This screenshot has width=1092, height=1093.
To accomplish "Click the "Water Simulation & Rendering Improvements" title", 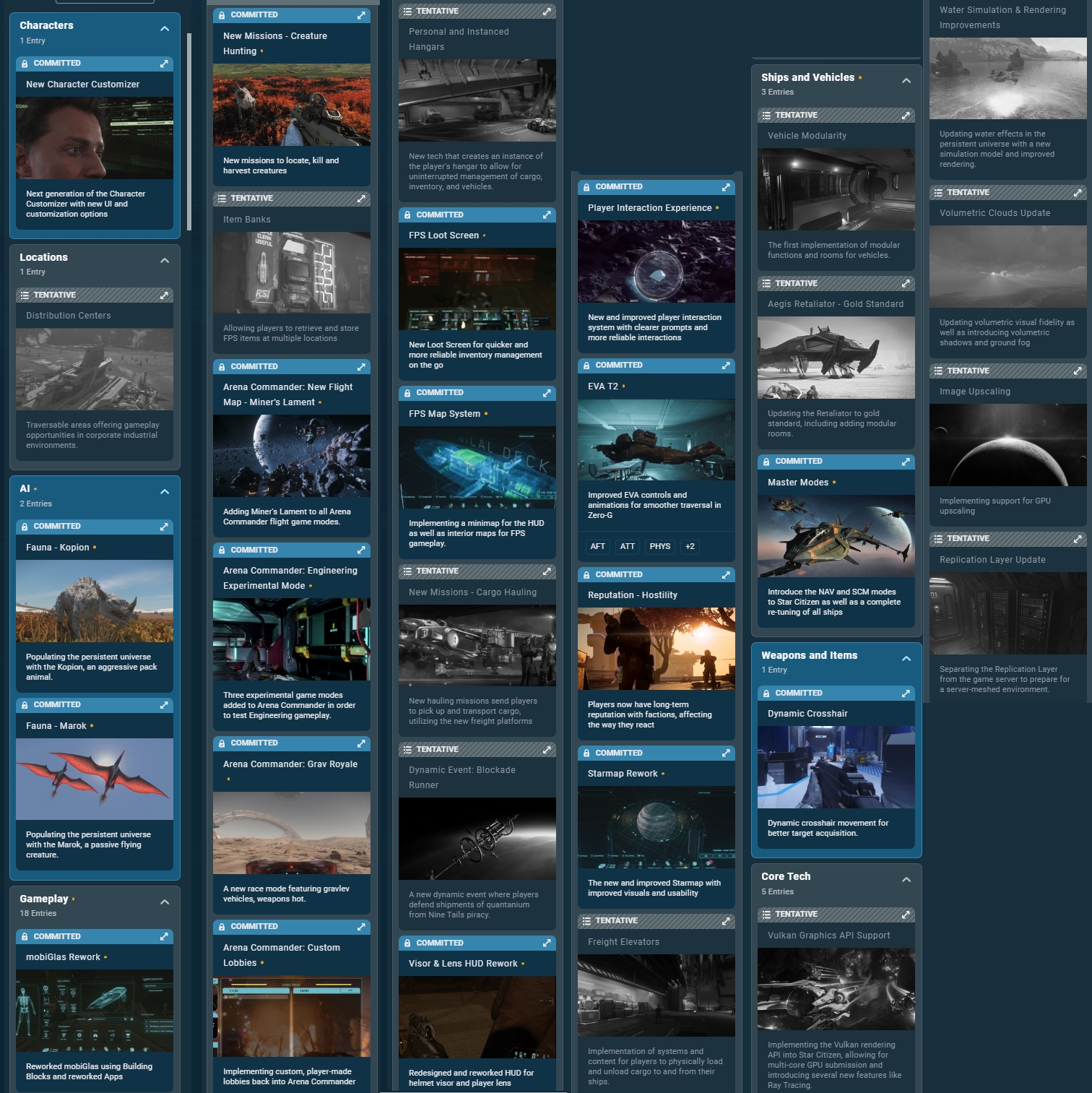I will 1002,18.
